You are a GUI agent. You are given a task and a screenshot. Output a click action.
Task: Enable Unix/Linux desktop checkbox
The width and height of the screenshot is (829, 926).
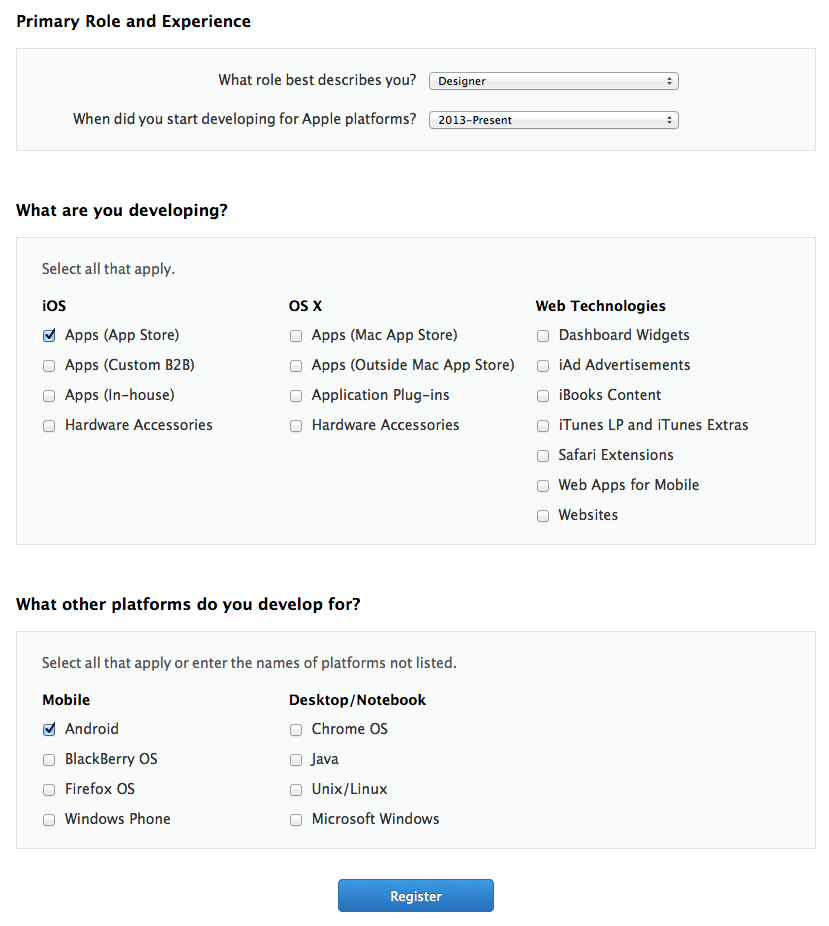point(296,790)
